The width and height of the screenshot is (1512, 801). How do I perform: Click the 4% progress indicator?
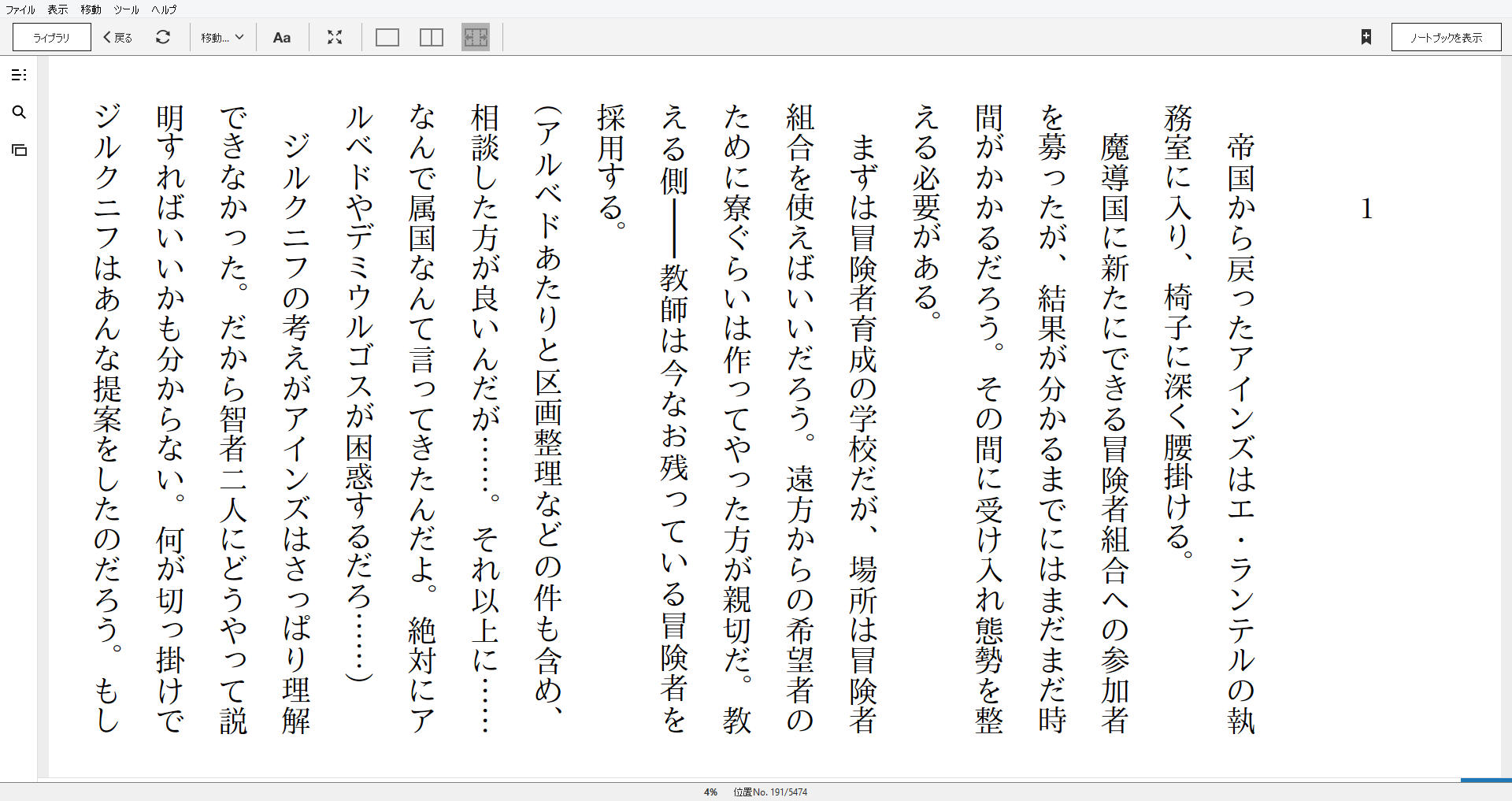pos(710,792)
